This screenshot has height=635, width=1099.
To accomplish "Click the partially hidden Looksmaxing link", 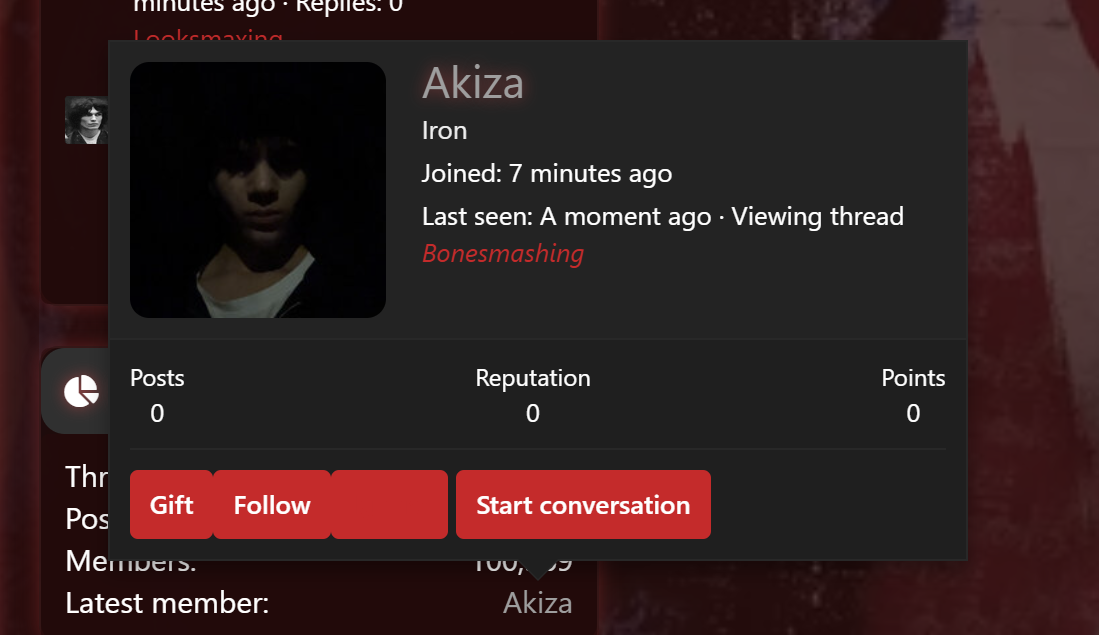I will [208, 38].
